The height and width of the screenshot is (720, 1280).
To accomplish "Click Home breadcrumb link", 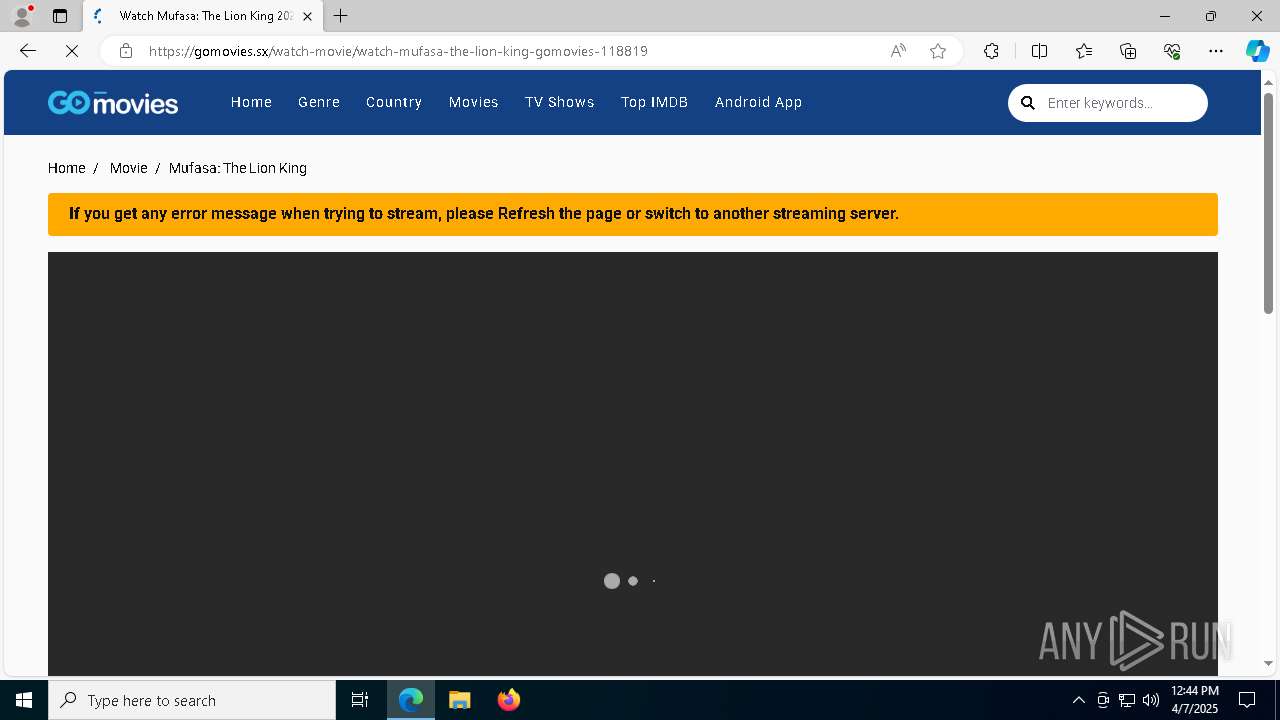I will 67,168.
